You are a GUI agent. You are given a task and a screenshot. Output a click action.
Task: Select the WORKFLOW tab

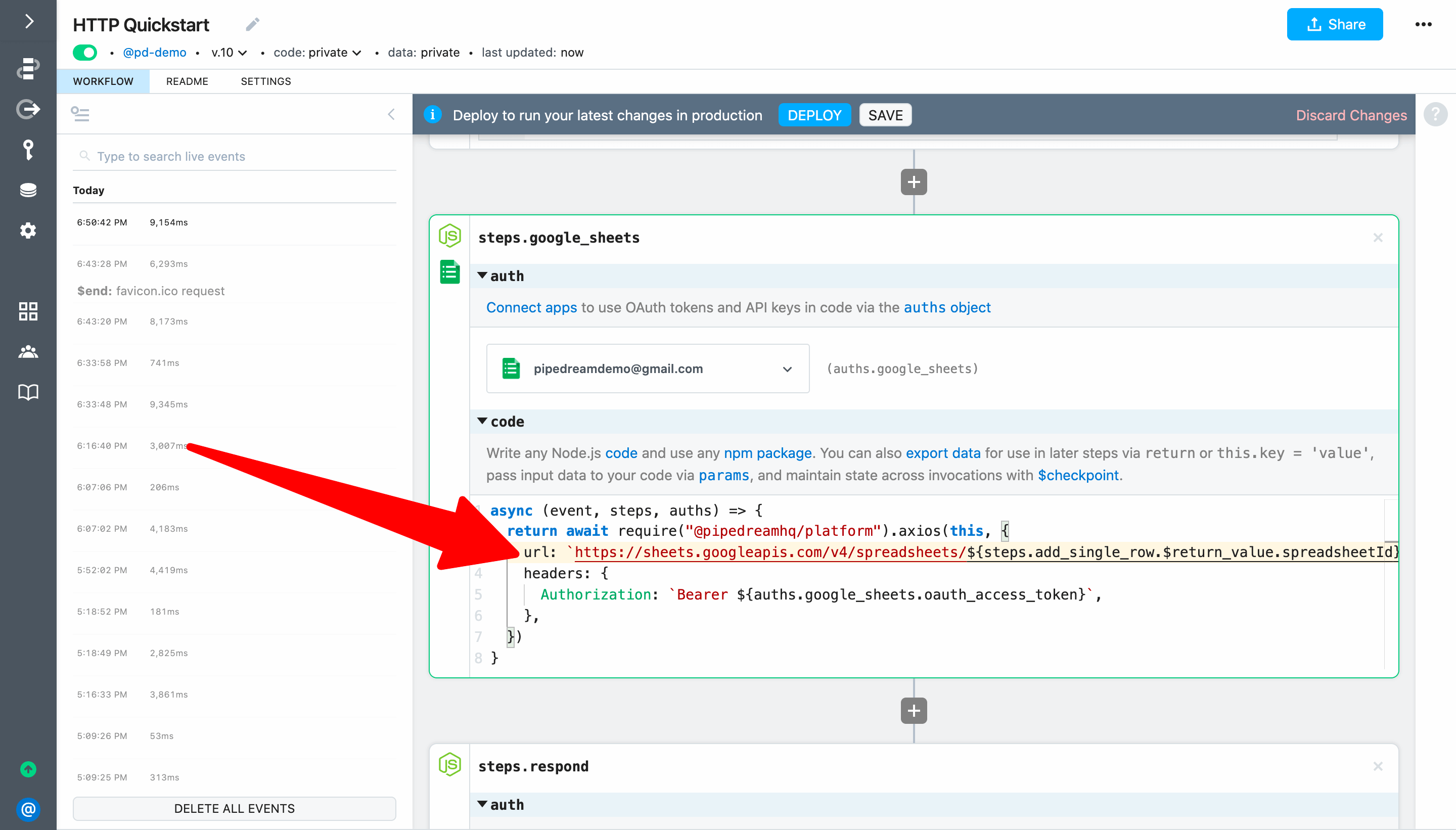click(104, 81)
